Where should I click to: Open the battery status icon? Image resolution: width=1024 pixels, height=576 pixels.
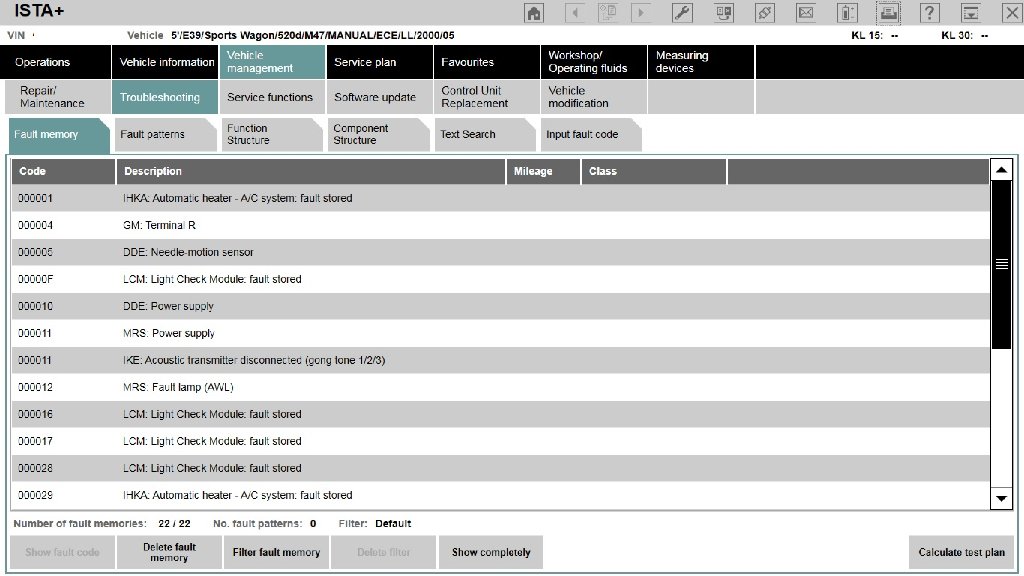pos(847,12)
